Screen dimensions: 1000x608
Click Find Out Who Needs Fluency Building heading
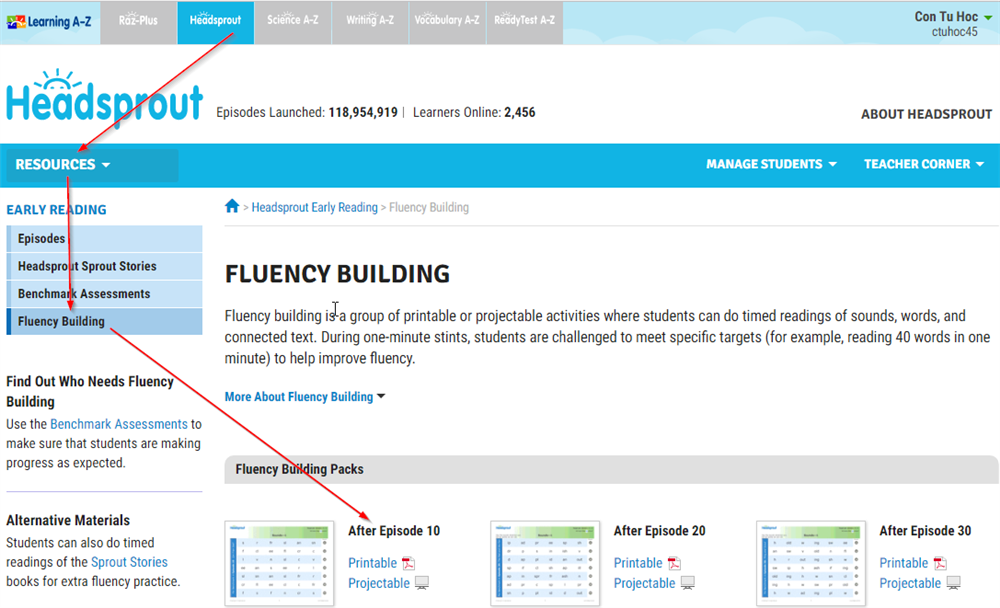(x=90, y=392)
